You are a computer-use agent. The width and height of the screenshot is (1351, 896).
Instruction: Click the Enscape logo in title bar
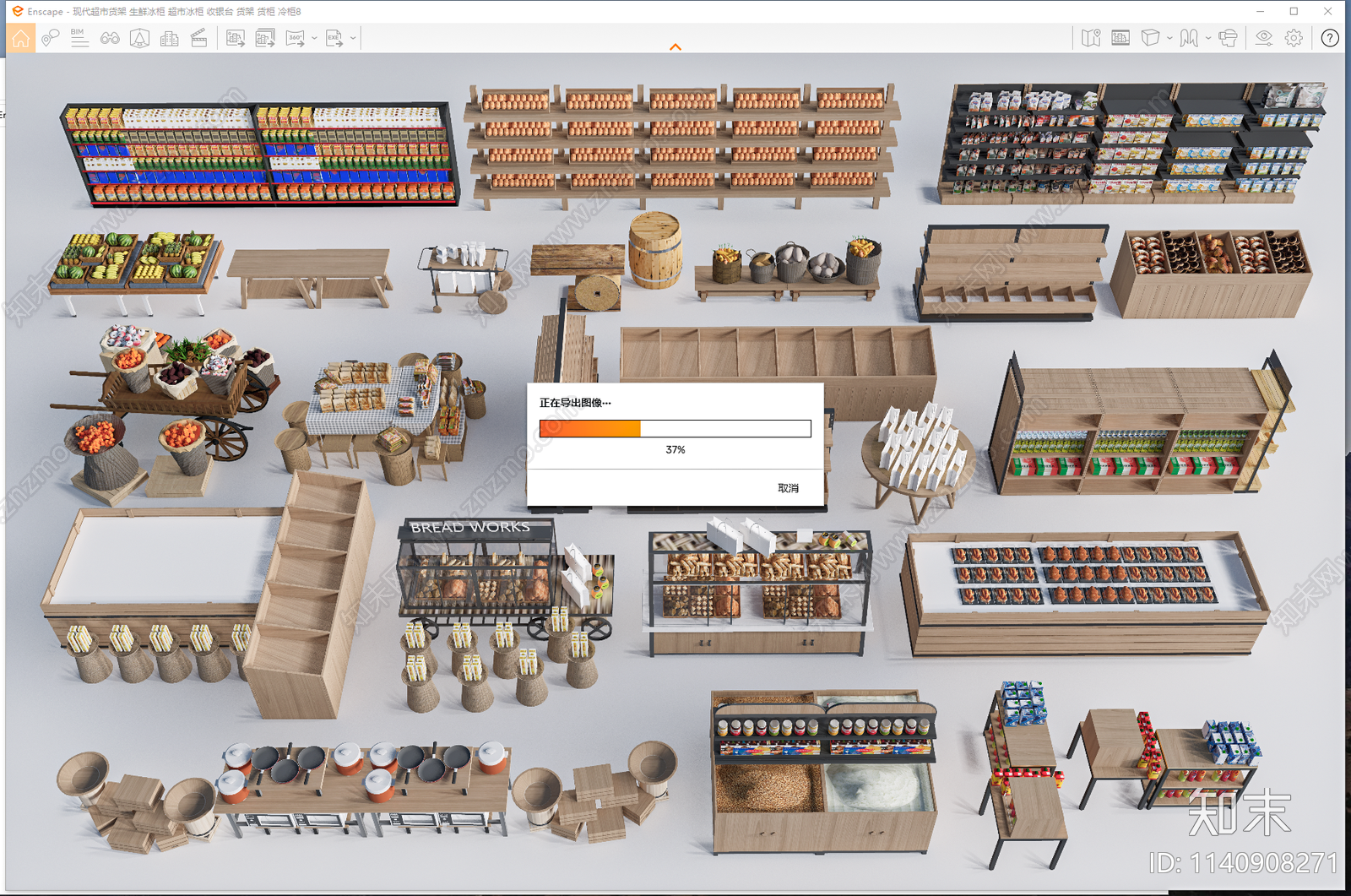tap(18, 11)
